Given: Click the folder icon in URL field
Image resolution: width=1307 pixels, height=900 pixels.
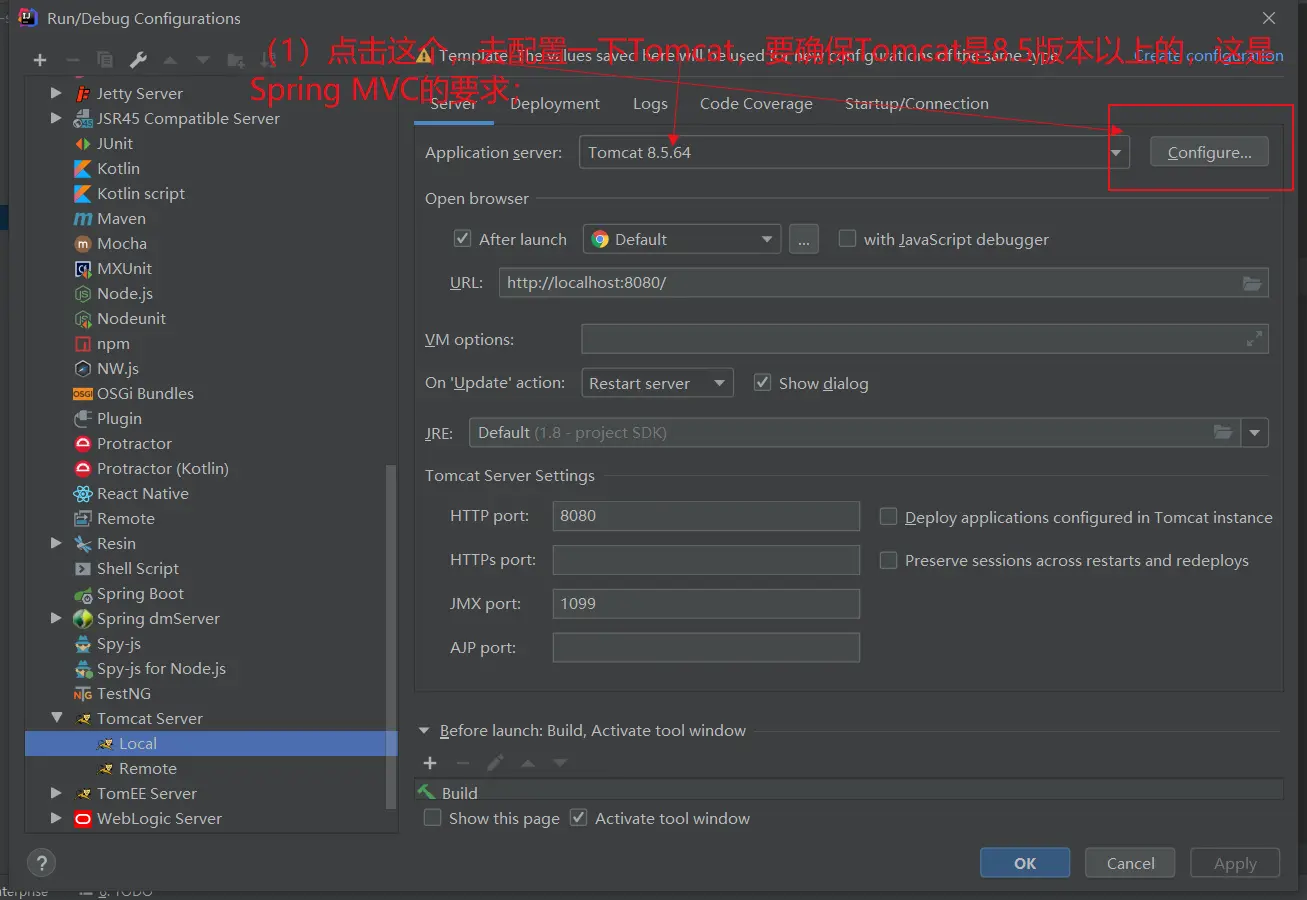Looking at the screenshot, I should click(x=1252, y=283).
